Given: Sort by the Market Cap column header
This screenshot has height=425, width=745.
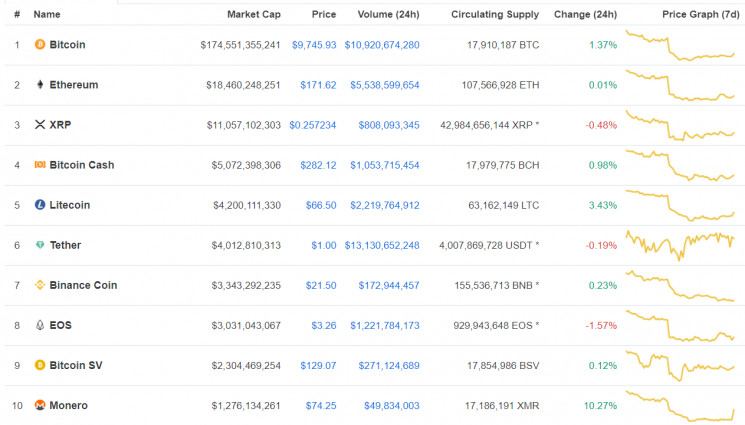Looking at the screenshot, I should tap(254, 14).
